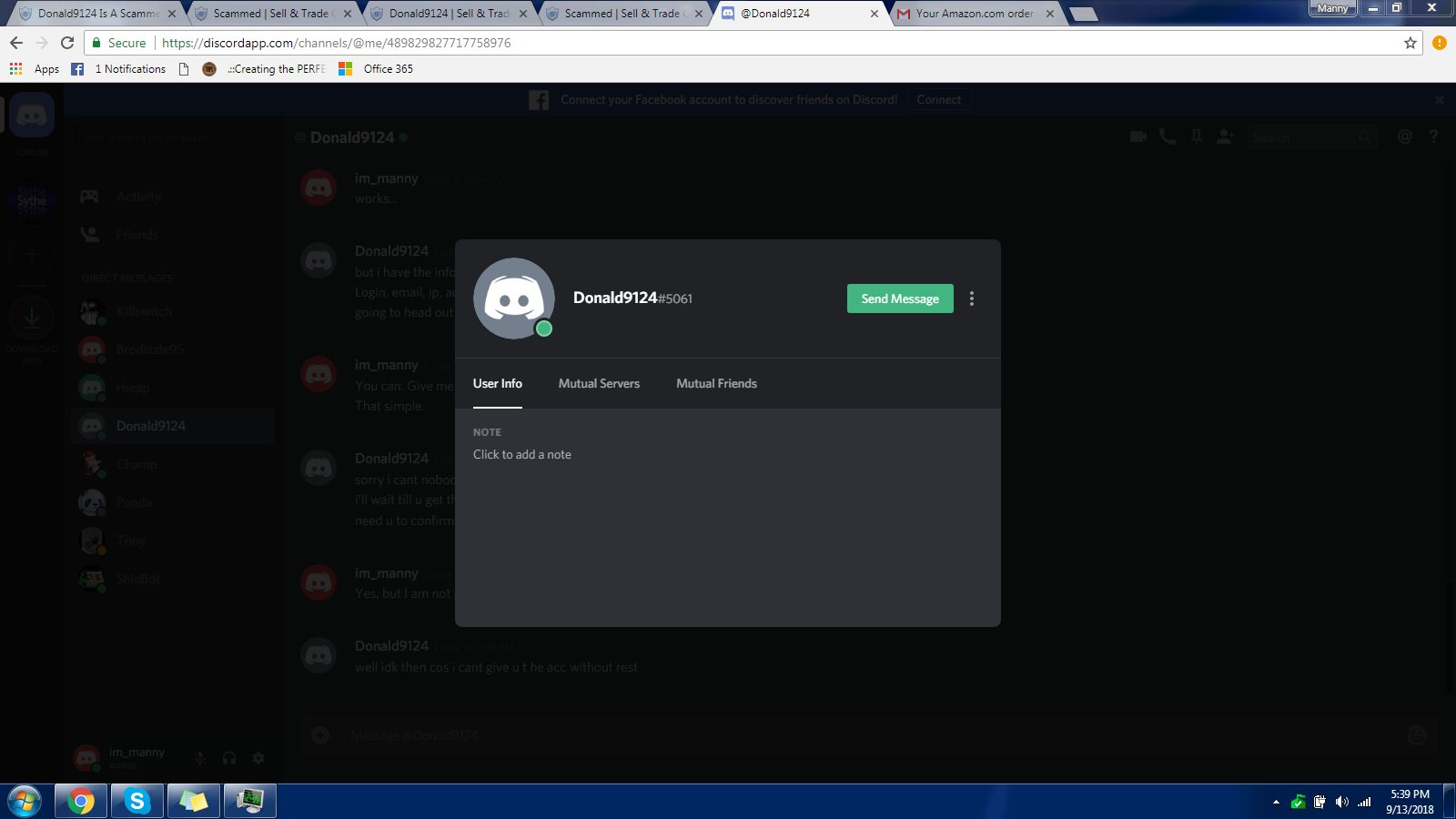Click the Discord URL in the address bar
Viewport: 1456px width, 819px height.
point(336,43)
